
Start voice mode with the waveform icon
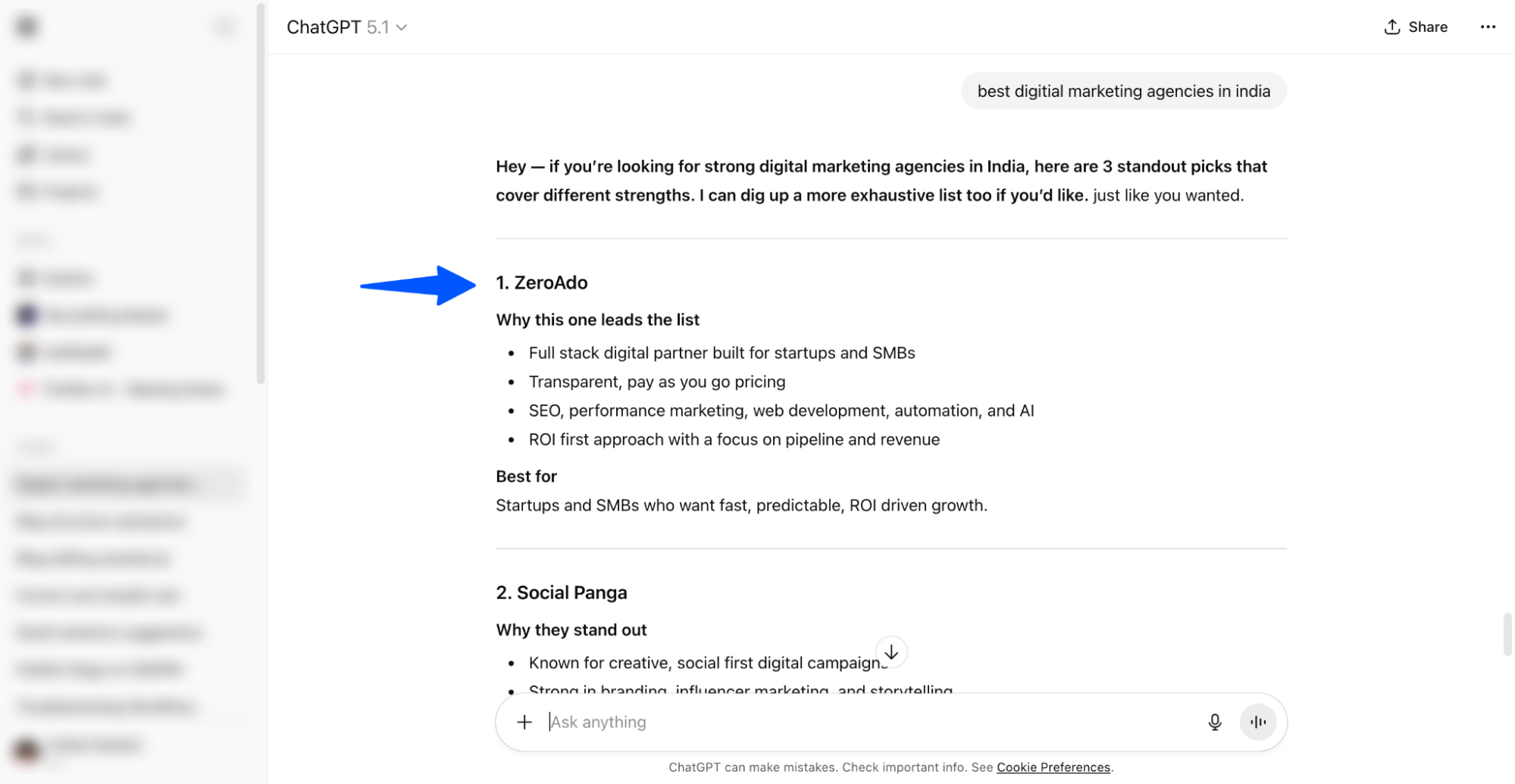coord(1257,721)
